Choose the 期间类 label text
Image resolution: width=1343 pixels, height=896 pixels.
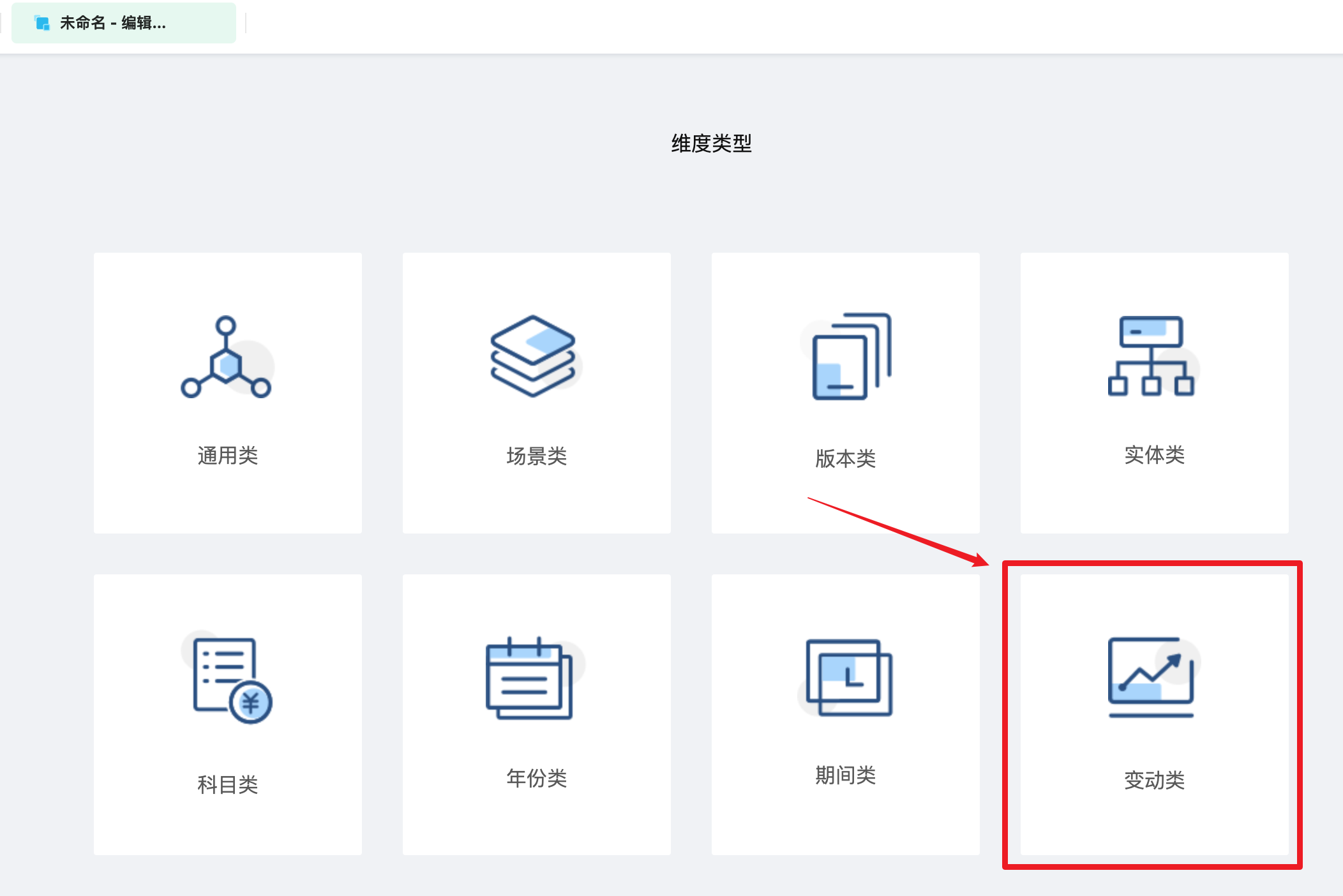click(x=846, y=775)
